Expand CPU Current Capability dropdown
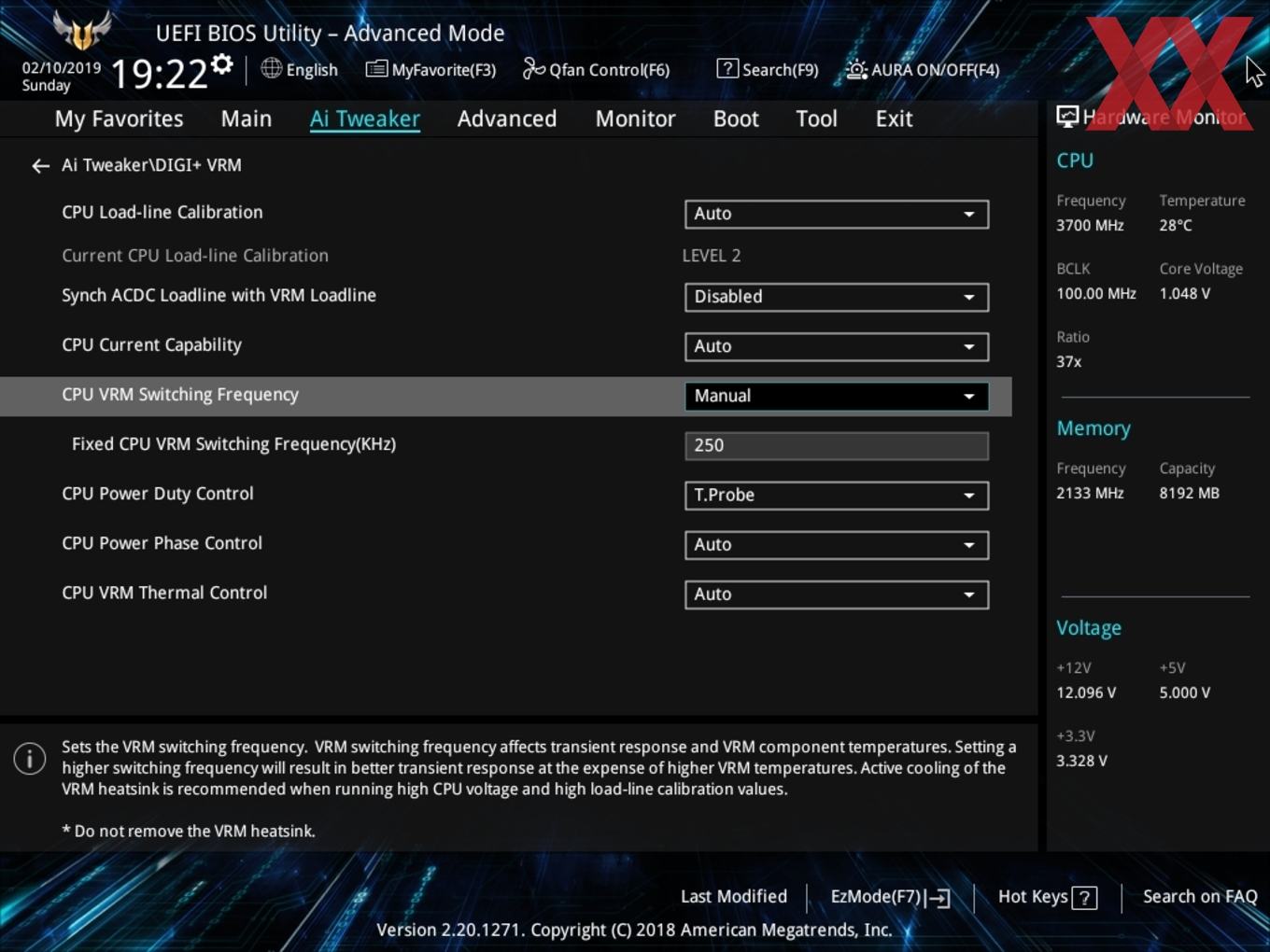Image resolution: width=1270 pixels, height=952 pixels. tap(837, 346)
